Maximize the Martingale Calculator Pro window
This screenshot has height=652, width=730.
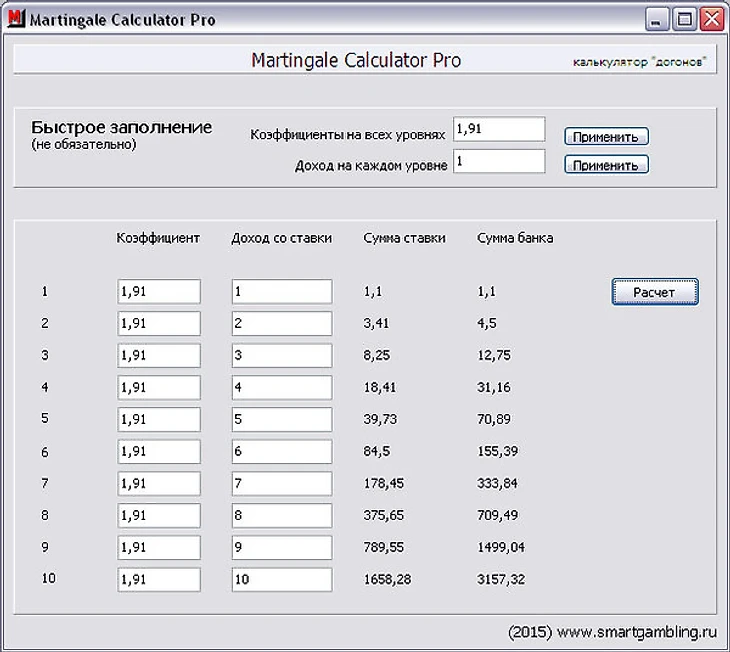click(684, 19)
